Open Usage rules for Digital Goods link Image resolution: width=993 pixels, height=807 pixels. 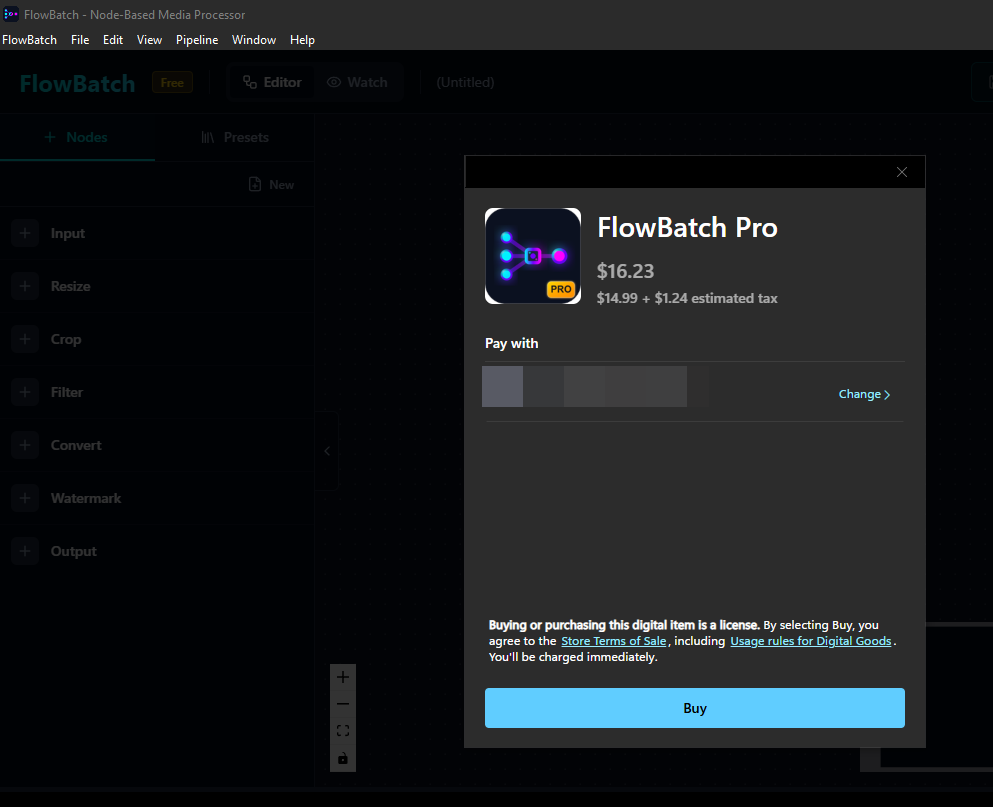(810, 641)
